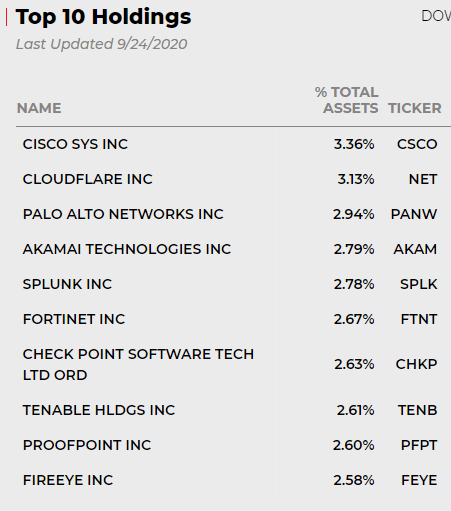The height and width of the screenshot is (511, 451).
Task: Select CHECK POINT SOFTWARE TECH LTD ORD
Action: point(138,365)
